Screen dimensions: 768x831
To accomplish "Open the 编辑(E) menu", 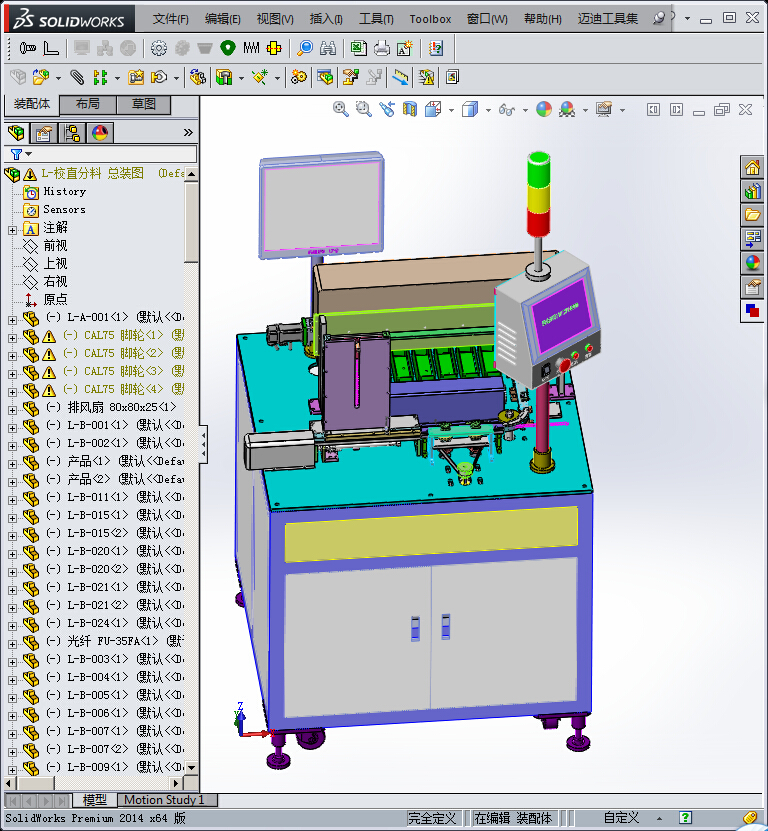I will point(223,19).
